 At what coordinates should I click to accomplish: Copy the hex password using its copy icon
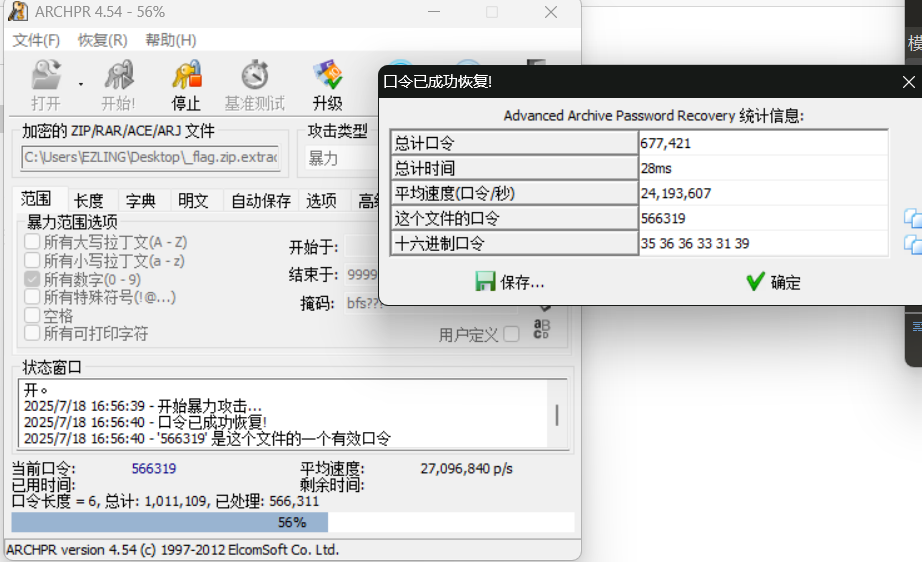(912, 244)
